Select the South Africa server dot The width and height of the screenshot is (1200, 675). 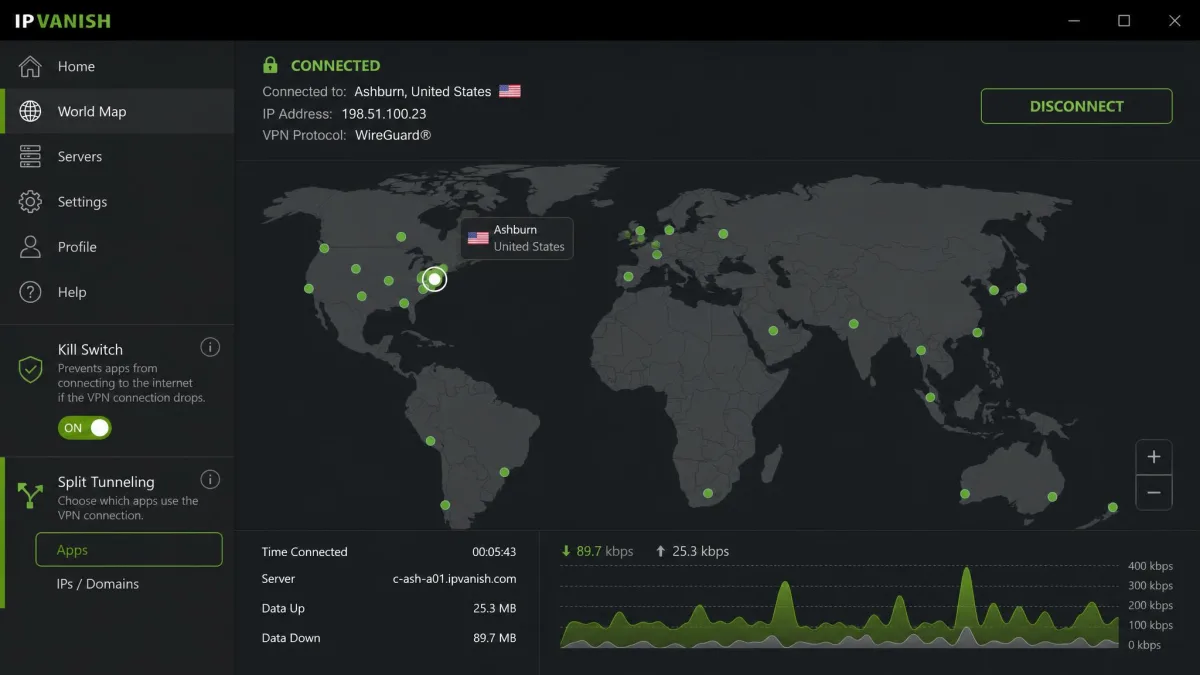pyautogui.click(x=708, y=493)
